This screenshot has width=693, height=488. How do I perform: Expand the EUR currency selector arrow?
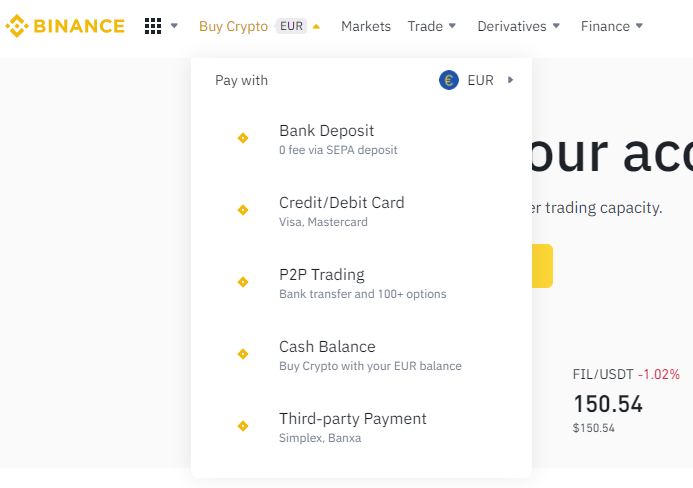pos(510,80)
